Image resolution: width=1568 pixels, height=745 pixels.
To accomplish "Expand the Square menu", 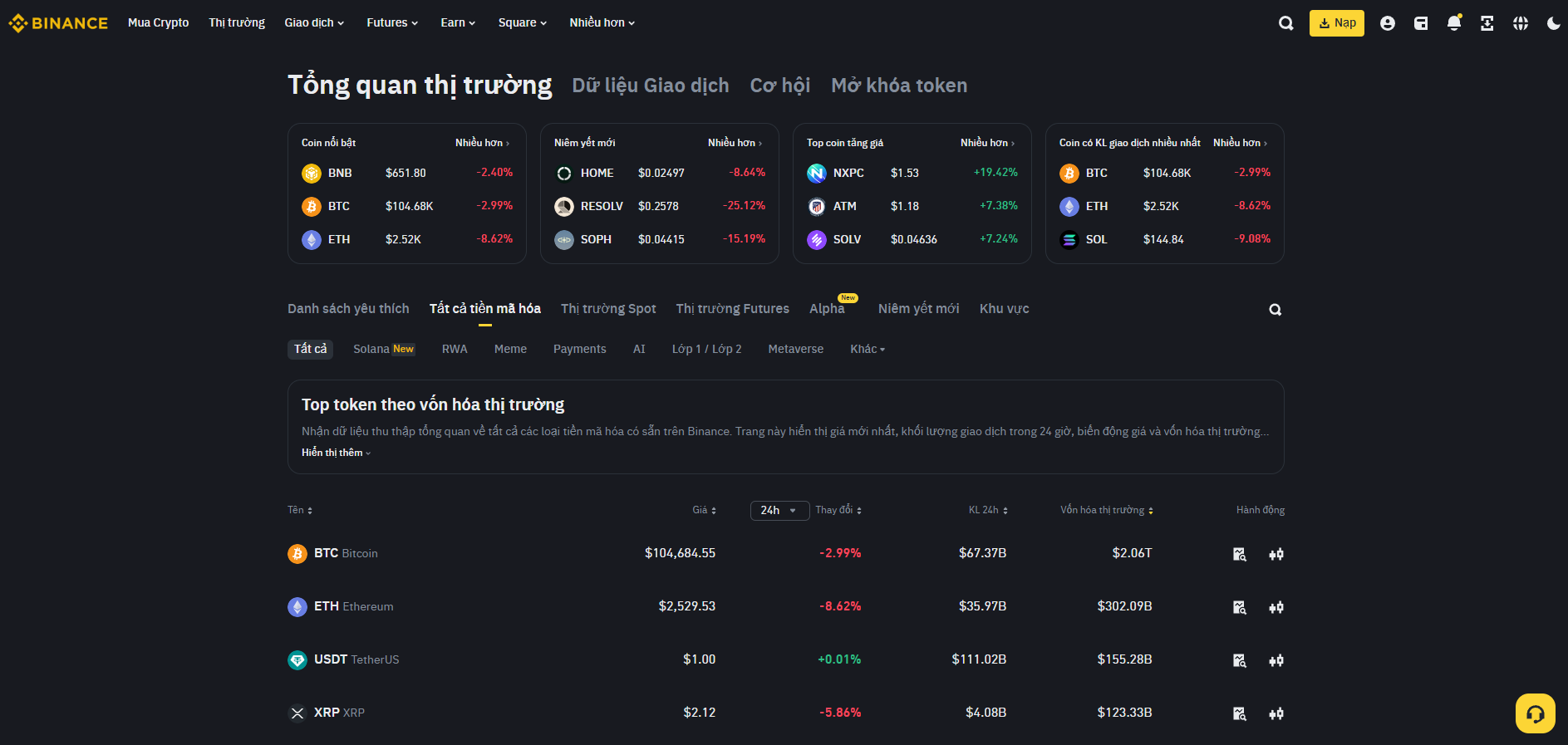I will pos(523,23).
